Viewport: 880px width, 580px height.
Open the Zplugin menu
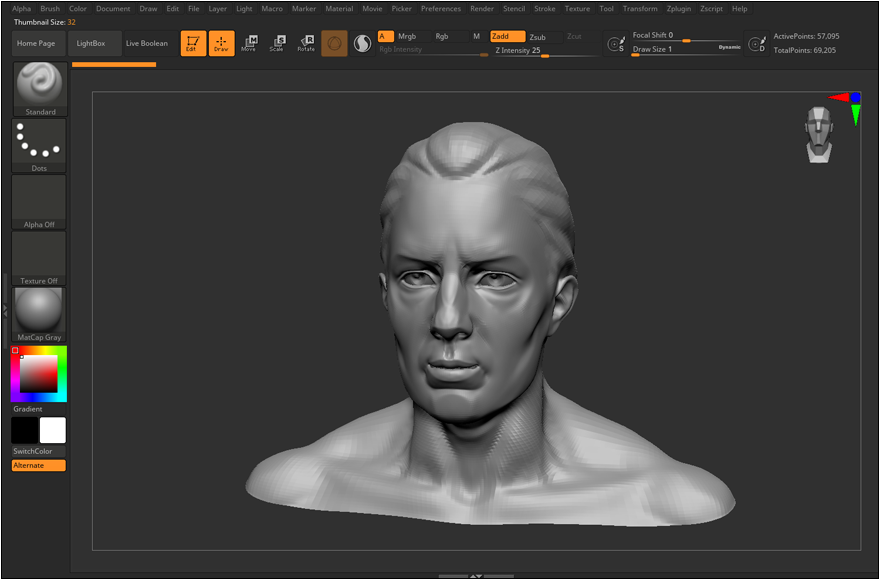point(677,9)
